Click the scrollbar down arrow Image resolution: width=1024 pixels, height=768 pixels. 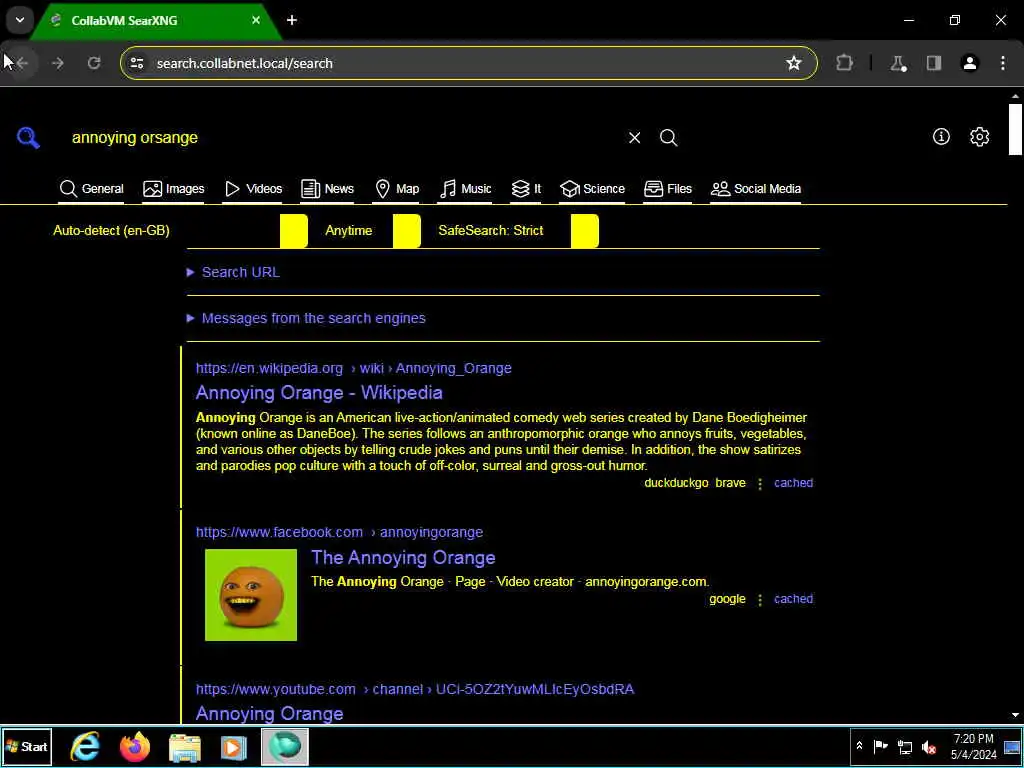tap(1015, 715)
